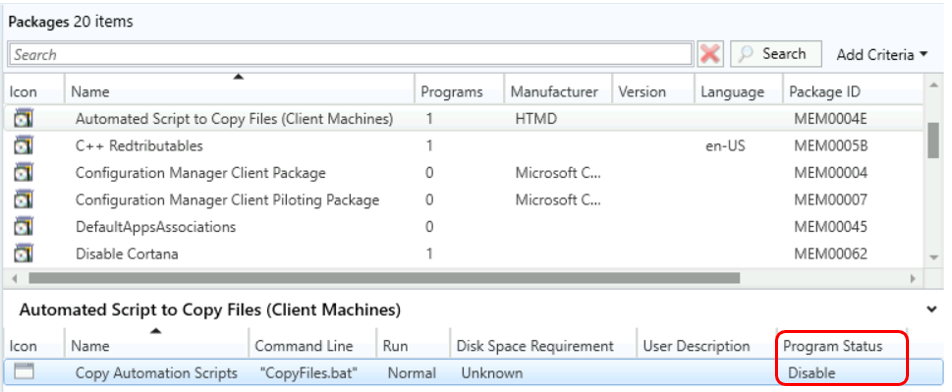Click the Unknown disk space value
952x392 pixels.
(492, 373)
